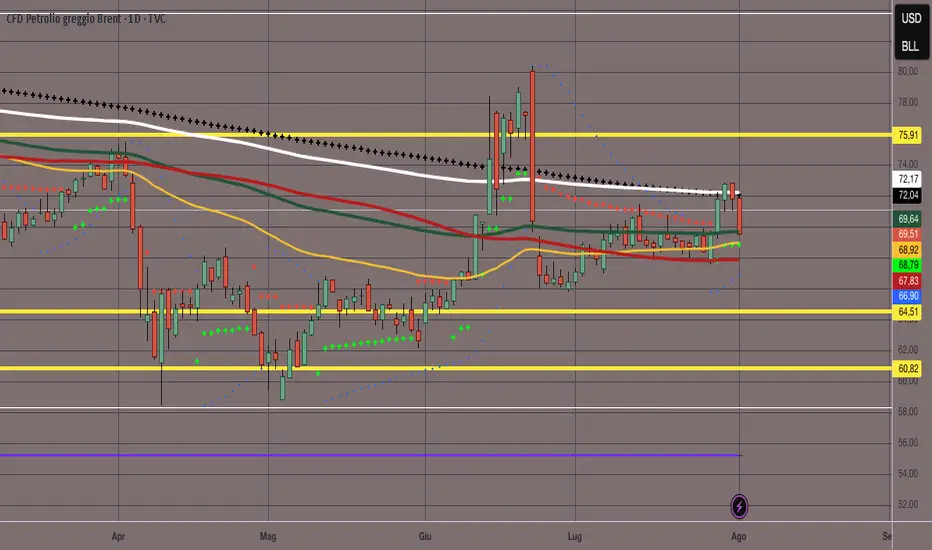Click the 80,00 price axis tick
This screenshot has width=932, height=550.
[908, 71]
